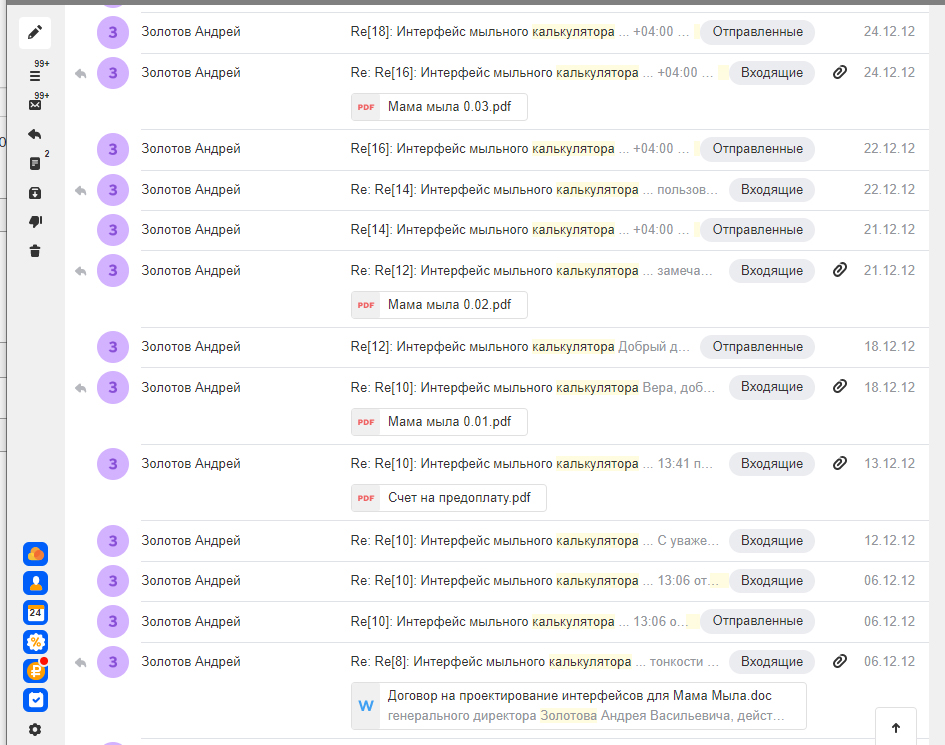This screenshot has width=945, height=745.
Task: Open settings gear in sidebar
Action: coord(35,729)
